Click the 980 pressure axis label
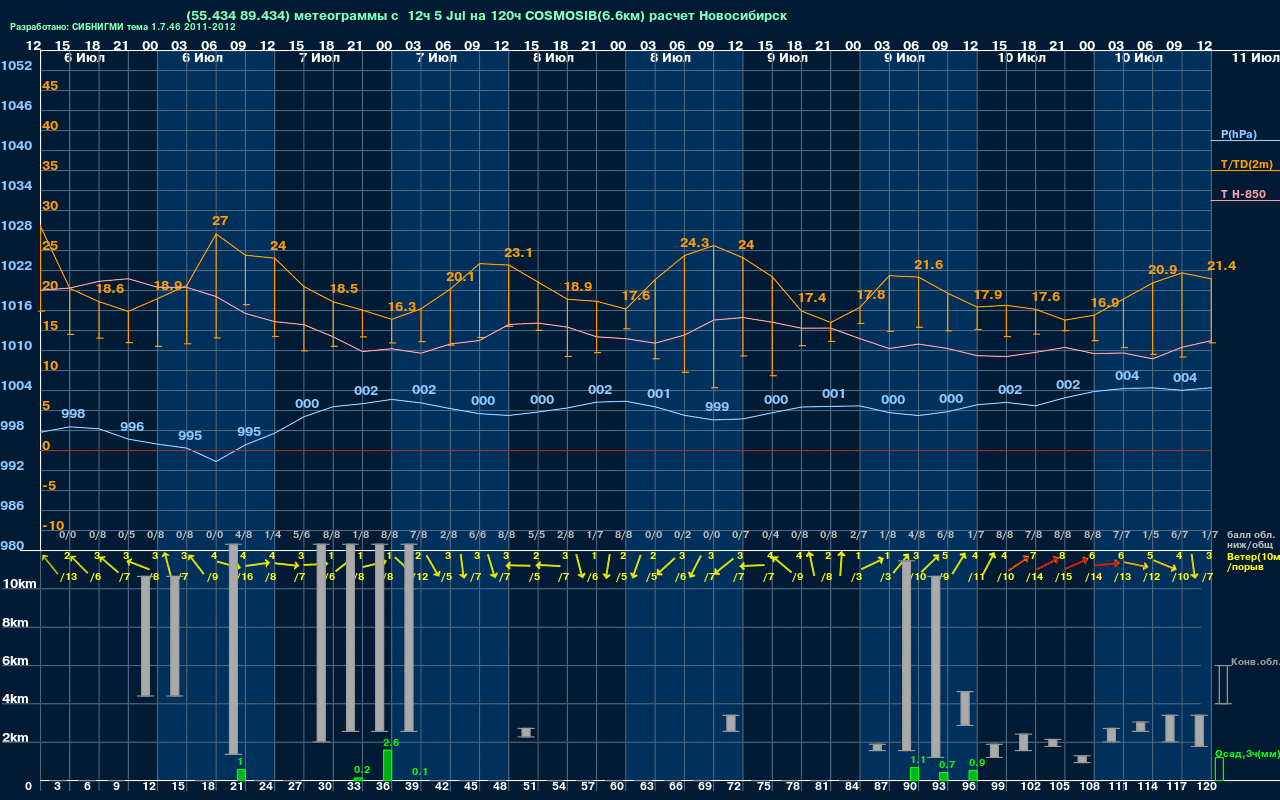This screenshot has height=800, width=1280. coord(12,546)
